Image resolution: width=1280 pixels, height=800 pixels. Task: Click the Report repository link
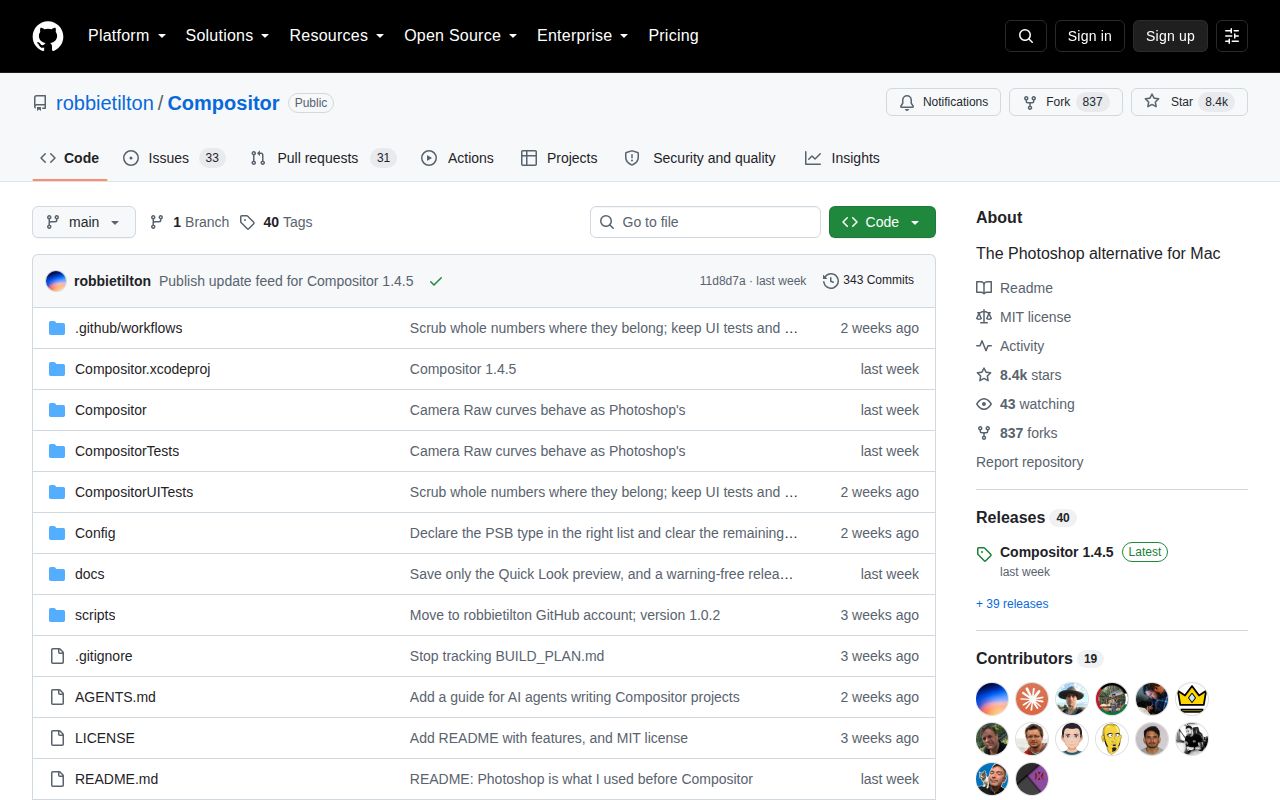tap(1029, 462)
